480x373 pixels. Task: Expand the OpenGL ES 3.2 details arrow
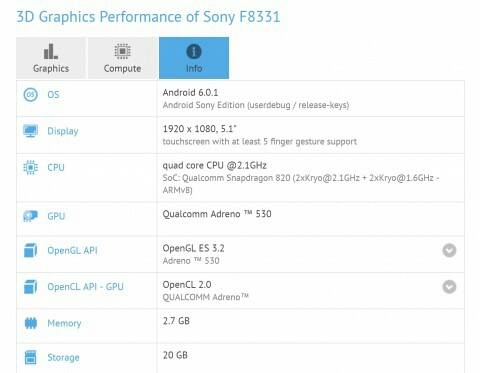coord(449,250)
